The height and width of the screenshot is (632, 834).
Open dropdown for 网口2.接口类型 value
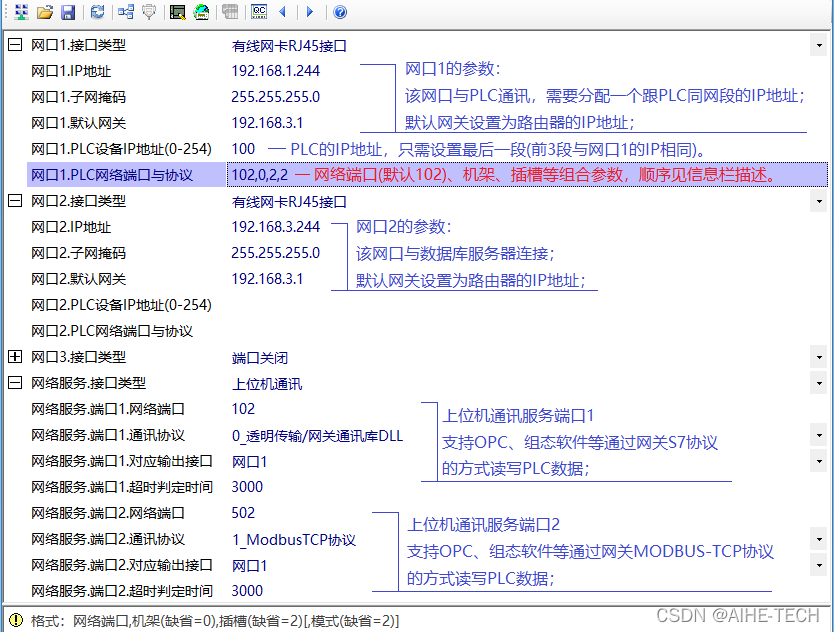click(819, 202)
